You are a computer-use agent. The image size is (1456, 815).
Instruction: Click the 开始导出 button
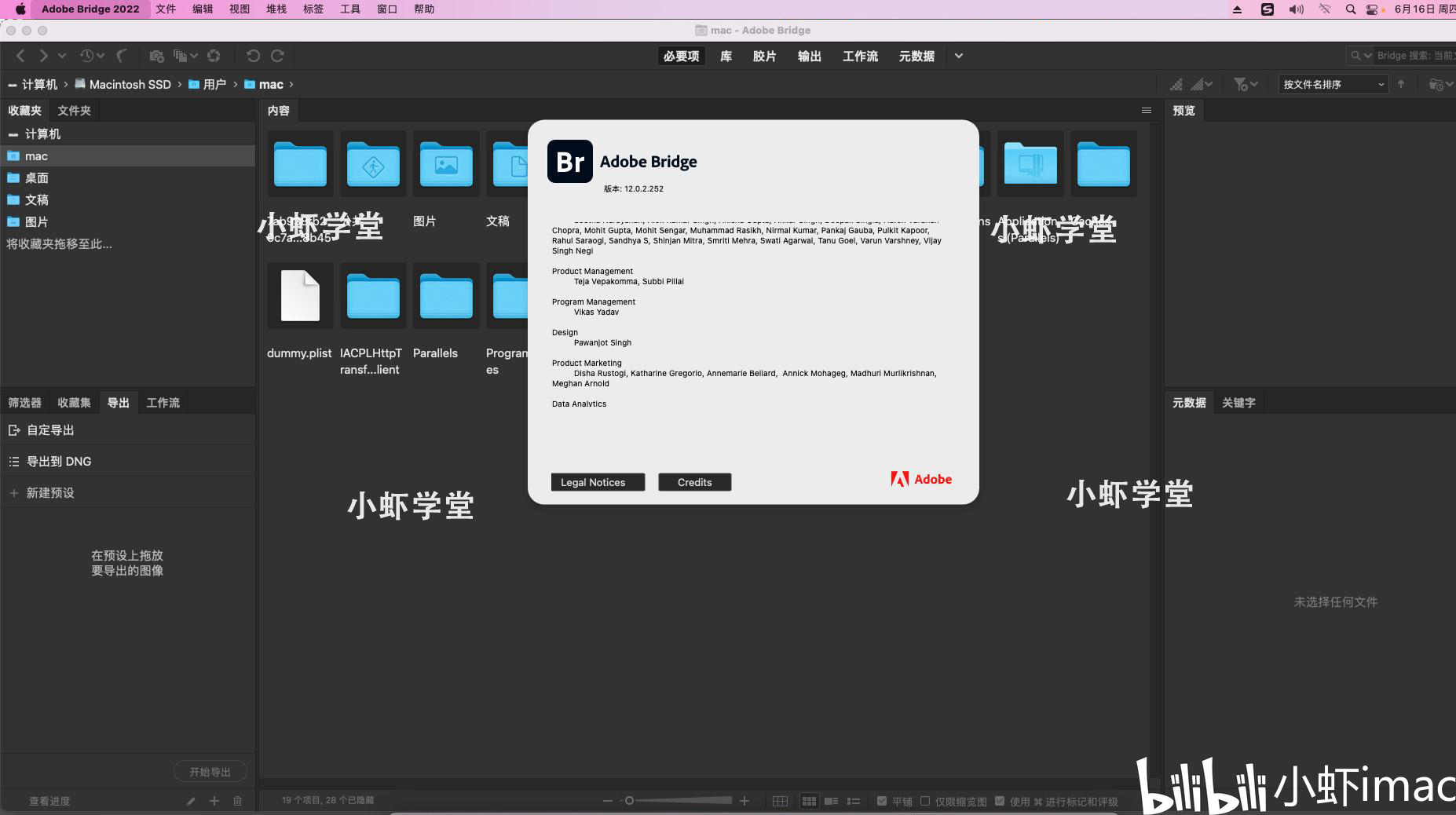(210, 770)
